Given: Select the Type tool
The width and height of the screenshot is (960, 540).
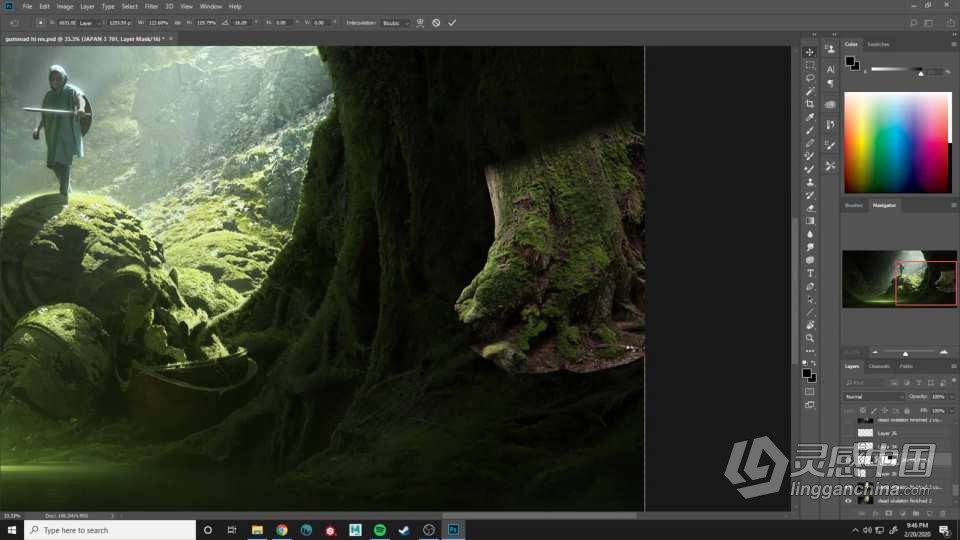Looking at the screenshot, I should (x=810, y=273).
